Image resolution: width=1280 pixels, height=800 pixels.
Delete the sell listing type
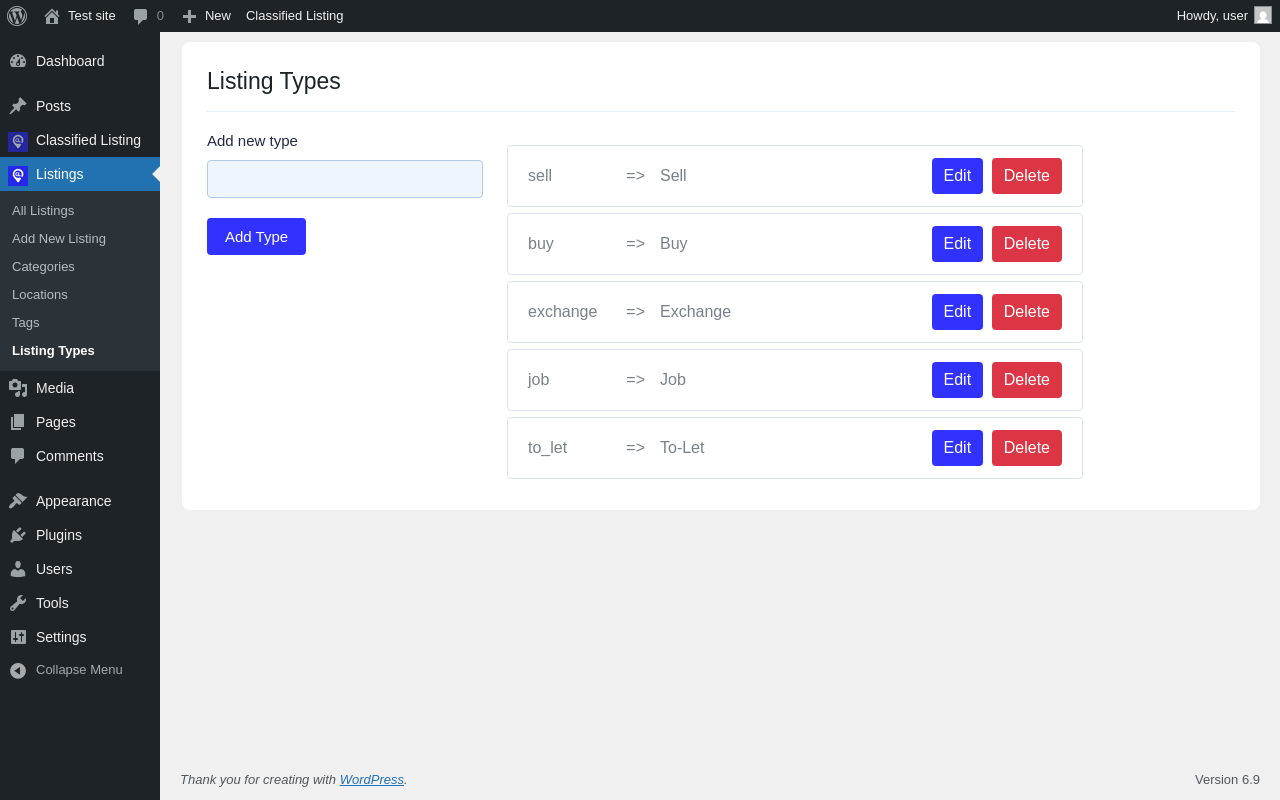1026,176
